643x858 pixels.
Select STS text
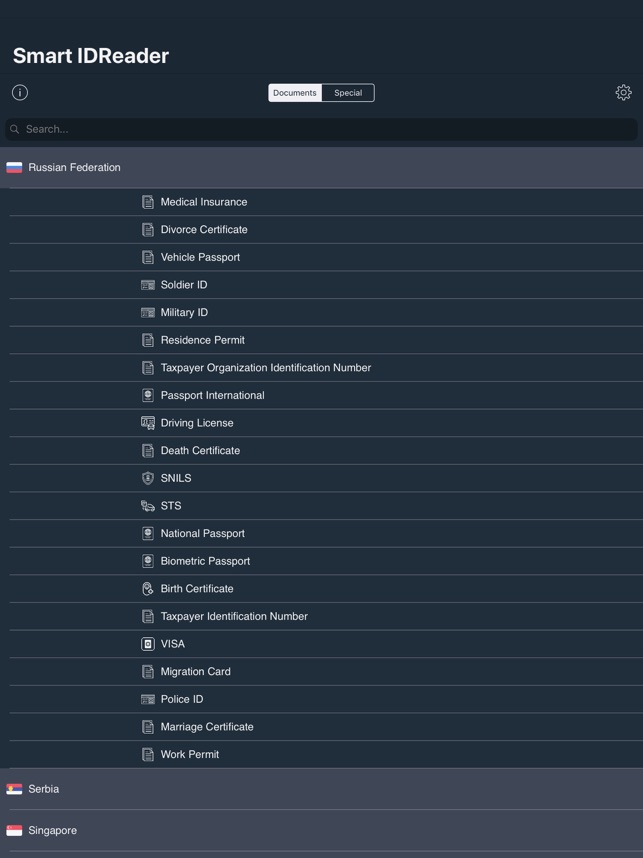(171, 506)
